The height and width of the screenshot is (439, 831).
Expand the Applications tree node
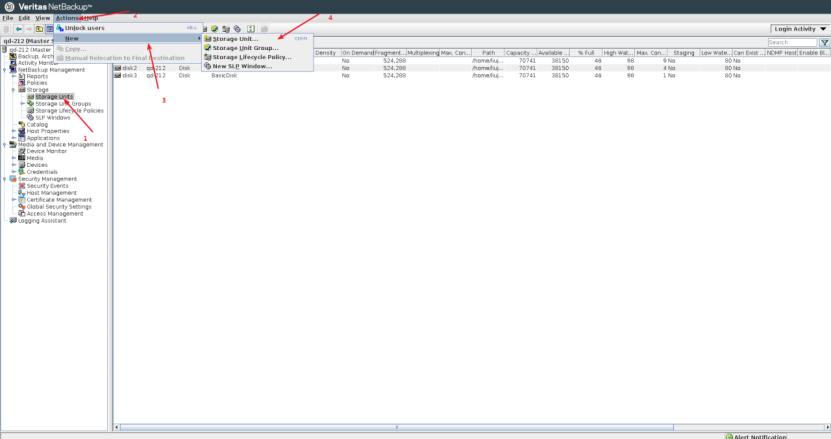pos(14,138)
